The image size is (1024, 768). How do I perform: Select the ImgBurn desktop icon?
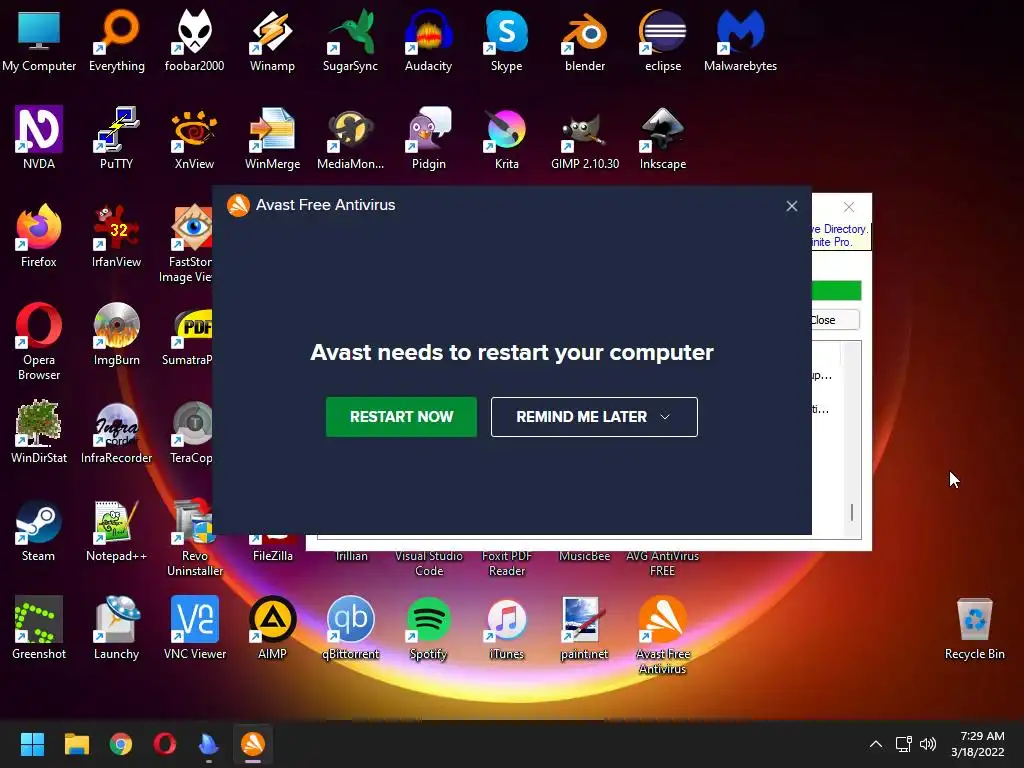(x=117, y=334)
